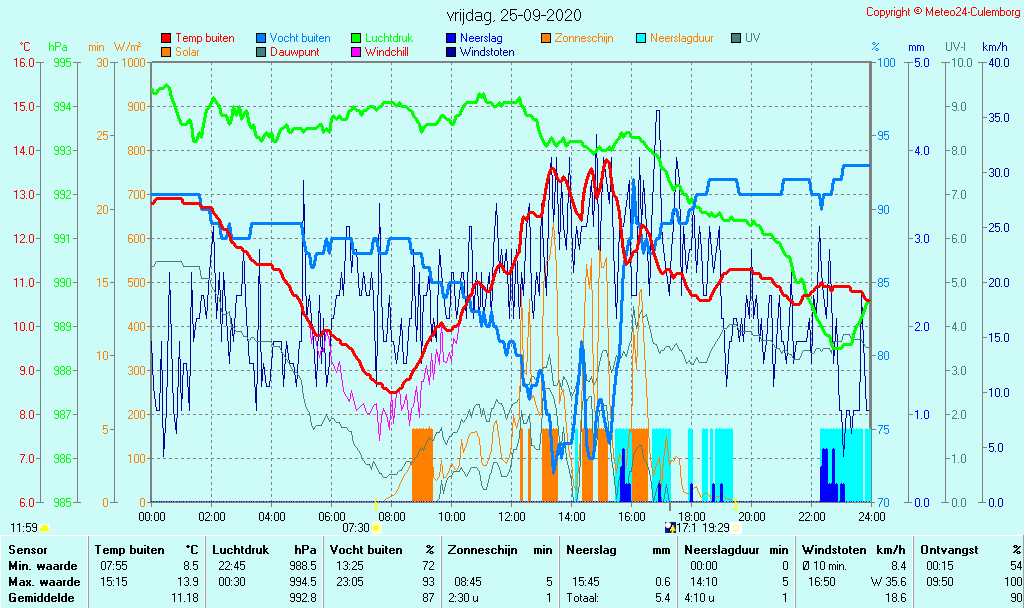Click the Neerslag legend label
Viewport: 1026px width, 608px height.
tap(482, 38)
